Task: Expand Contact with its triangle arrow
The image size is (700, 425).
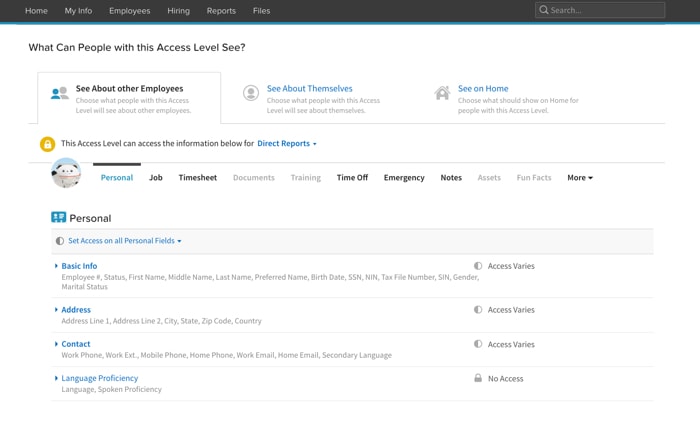Action: tap(56, 344)
